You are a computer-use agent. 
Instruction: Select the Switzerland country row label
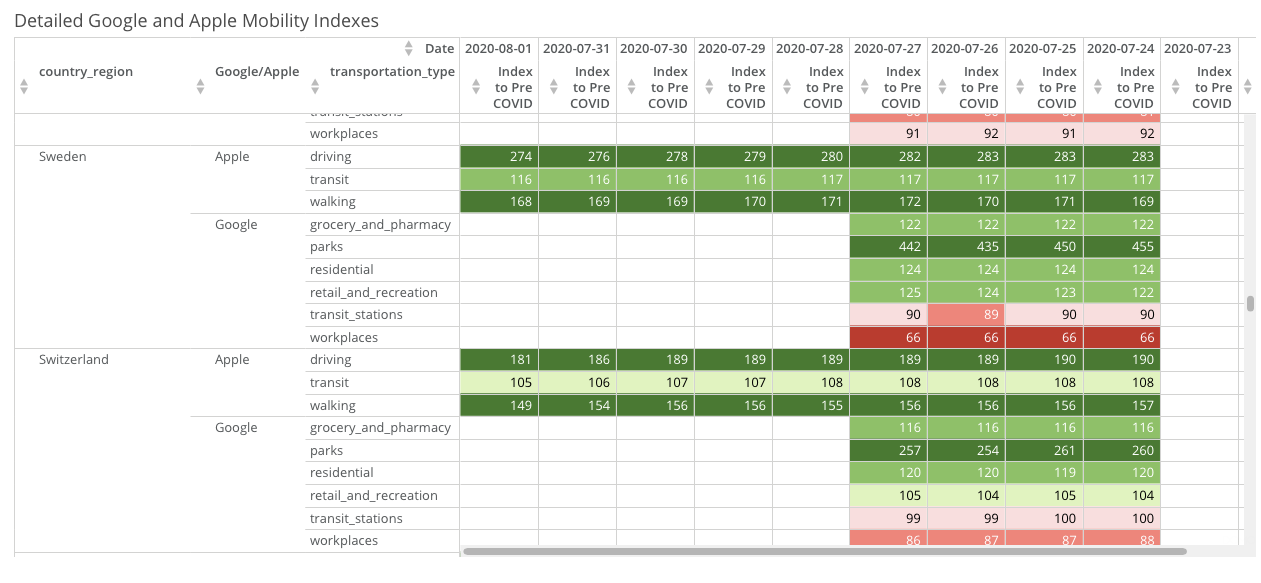[74, 360]
